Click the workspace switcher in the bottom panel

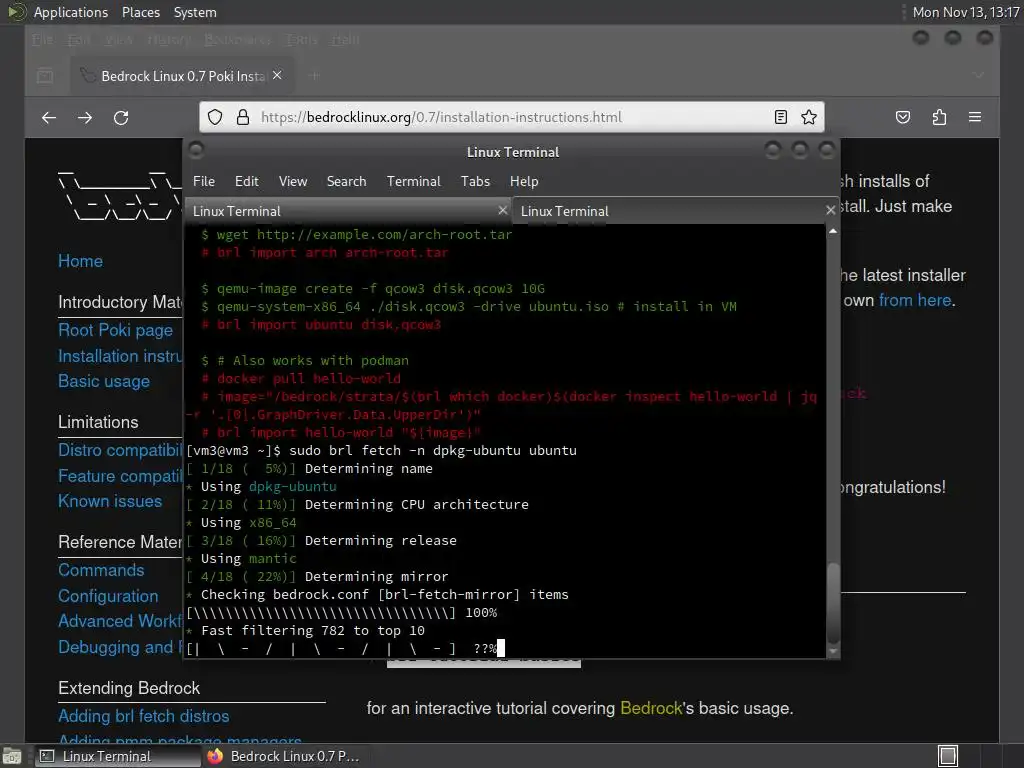948,756
